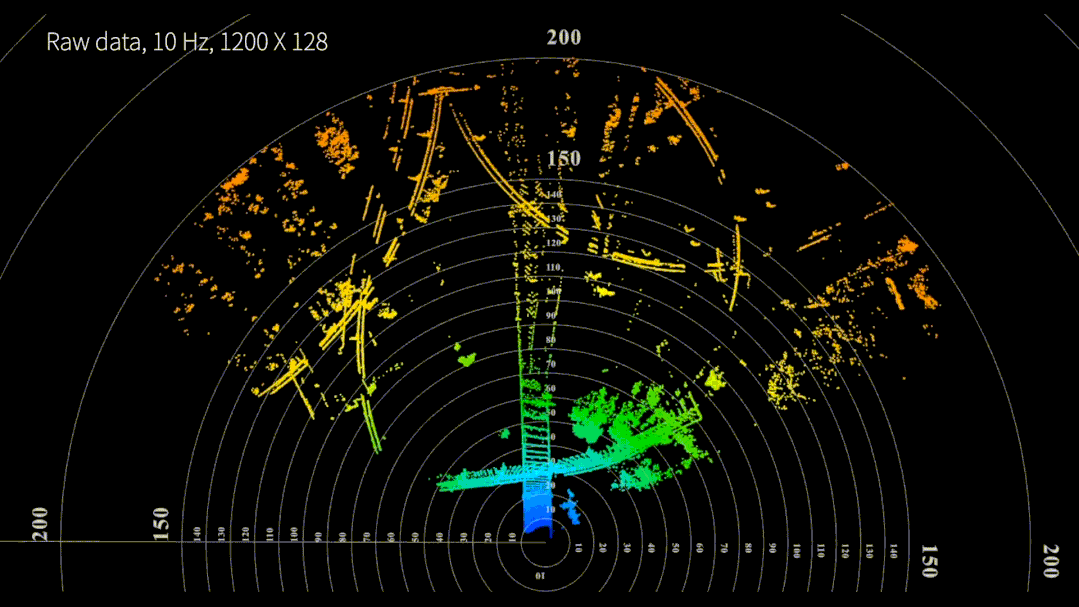Select the 200 label on the left horizontal axis

click(x=40, y=523)
